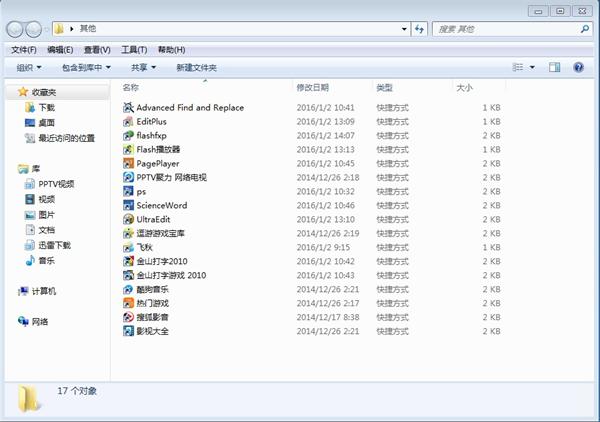
Task: Click the 新建文件夹 button
Action: click(196, 67)
